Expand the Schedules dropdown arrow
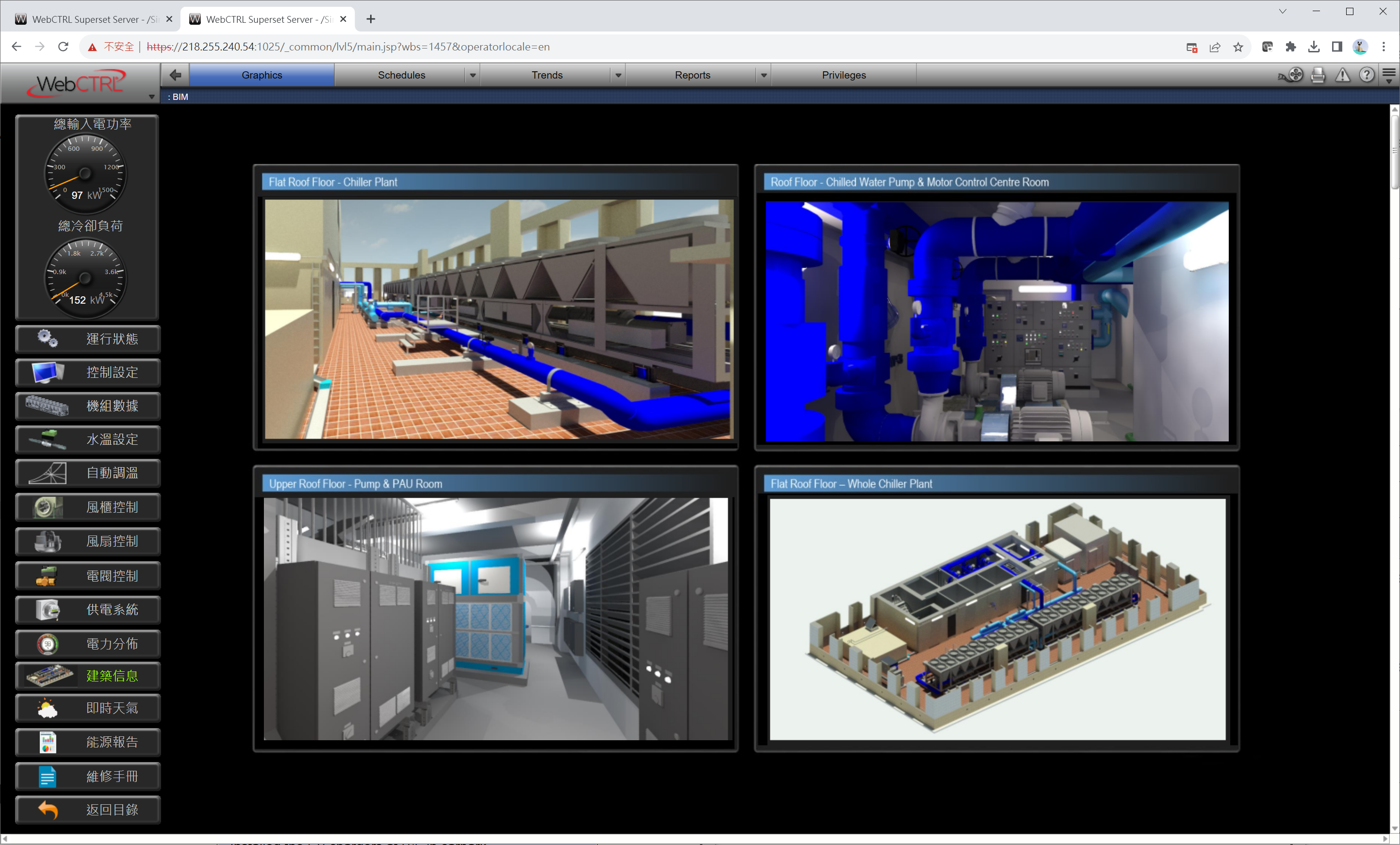The width and height of the screenshot is (1400, 845). coord(472,76)
